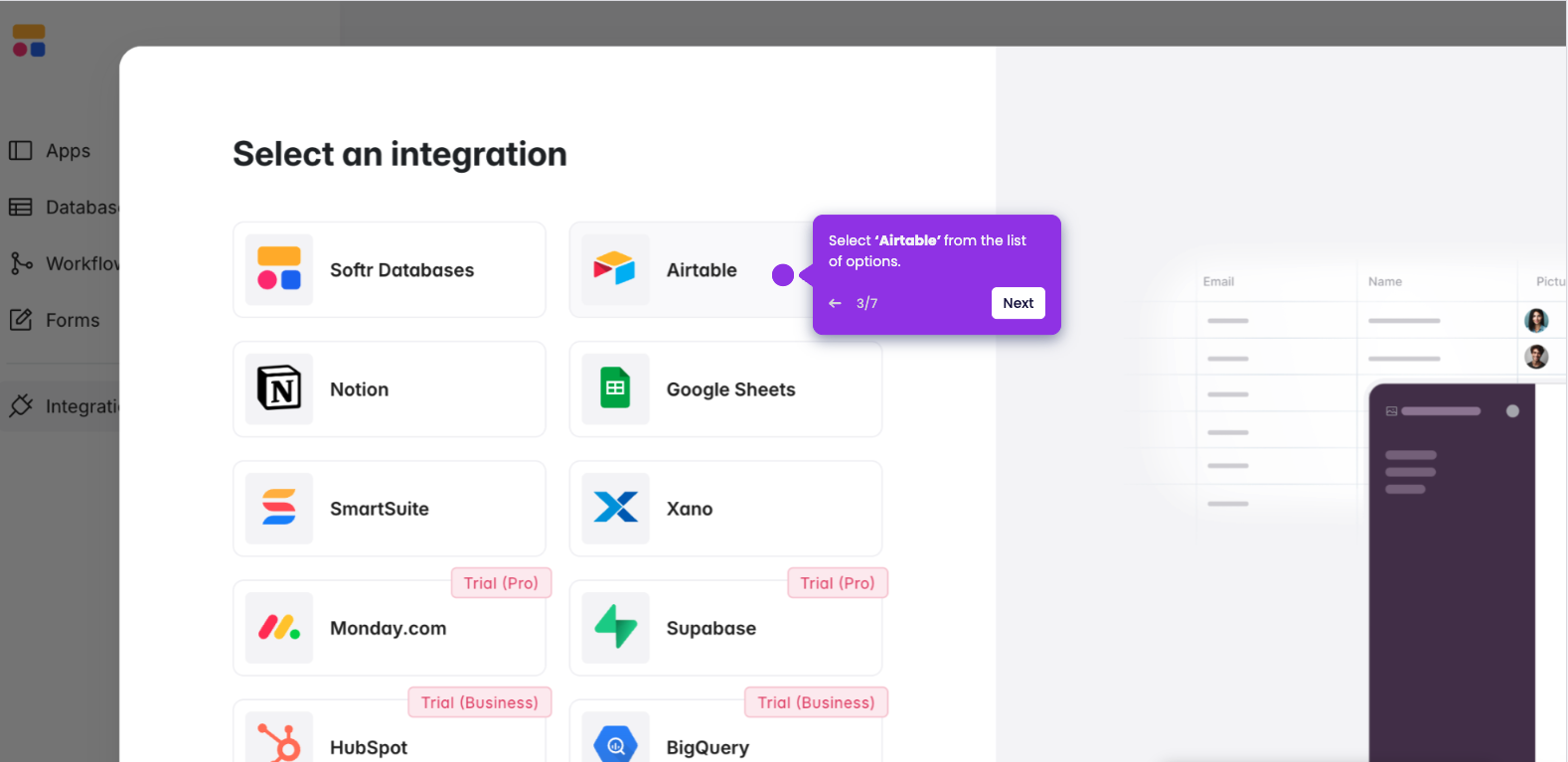The height and width of the screenshot is (762, 1568).
Task: Click the Integrations plug icon
Action: tap(21, 405)
